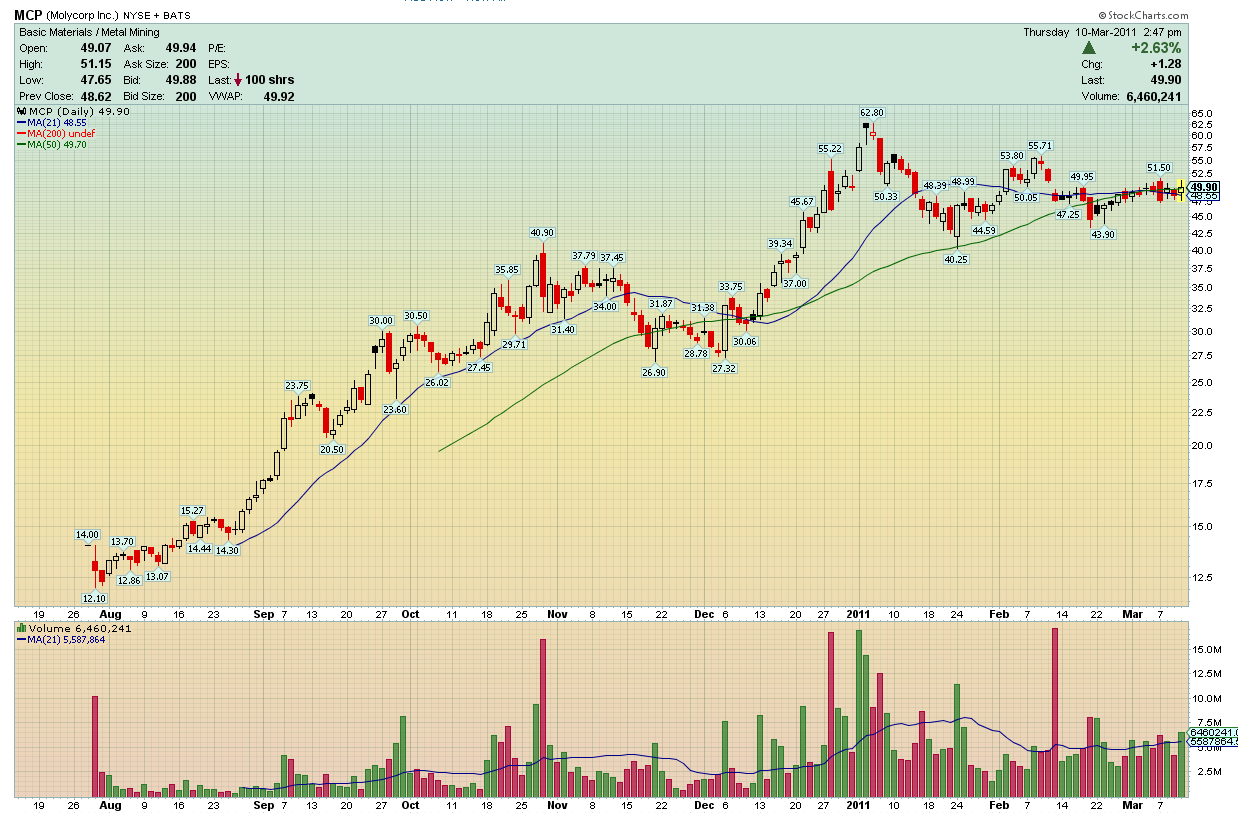
Task: Click the green MA(50) legend line
Action: point(22,144)
